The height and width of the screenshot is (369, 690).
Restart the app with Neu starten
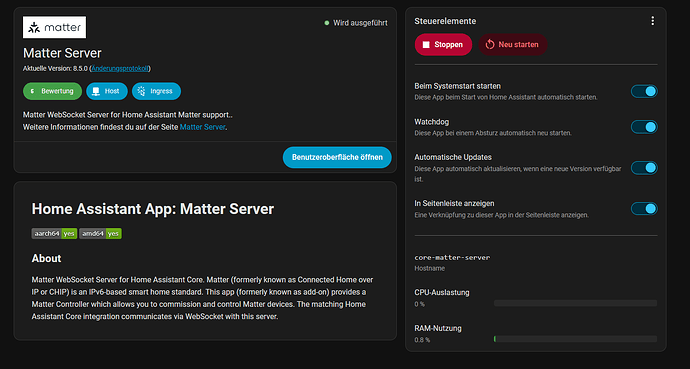[513, 44]
